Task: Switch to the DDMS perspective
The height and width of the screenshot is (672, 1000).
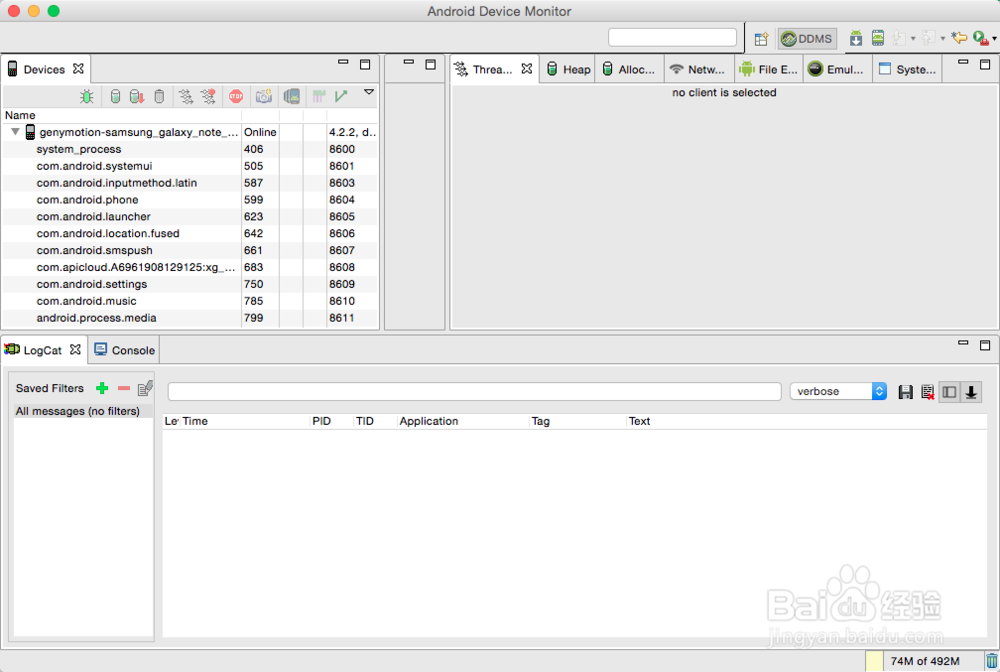Action: click(x=807, y=39)
